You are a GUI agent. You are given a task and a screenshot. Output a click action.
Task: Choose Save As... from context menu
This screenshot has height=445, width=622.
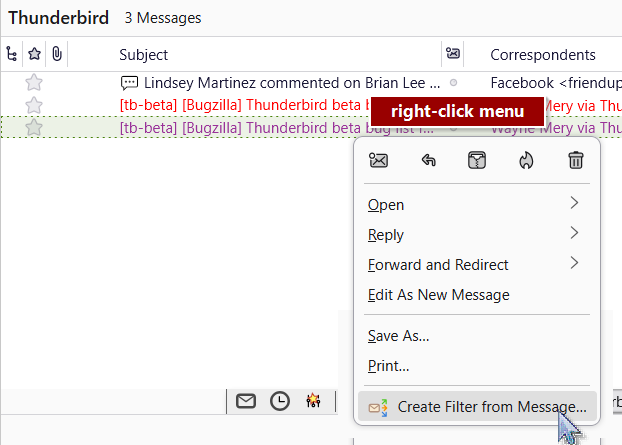click(x=477, y=336)
